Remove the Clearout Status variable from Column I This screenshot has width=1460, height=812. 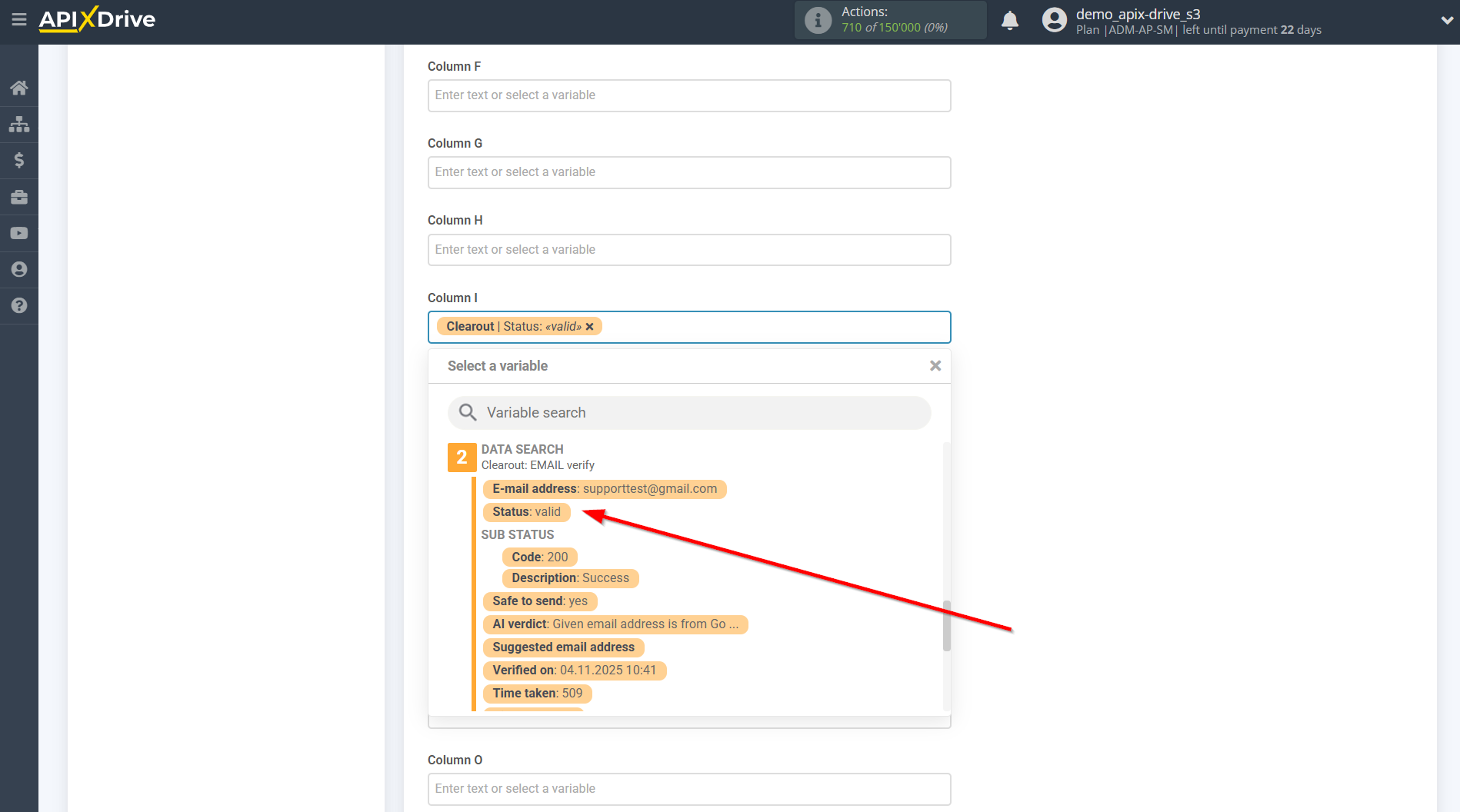(589, 326)
